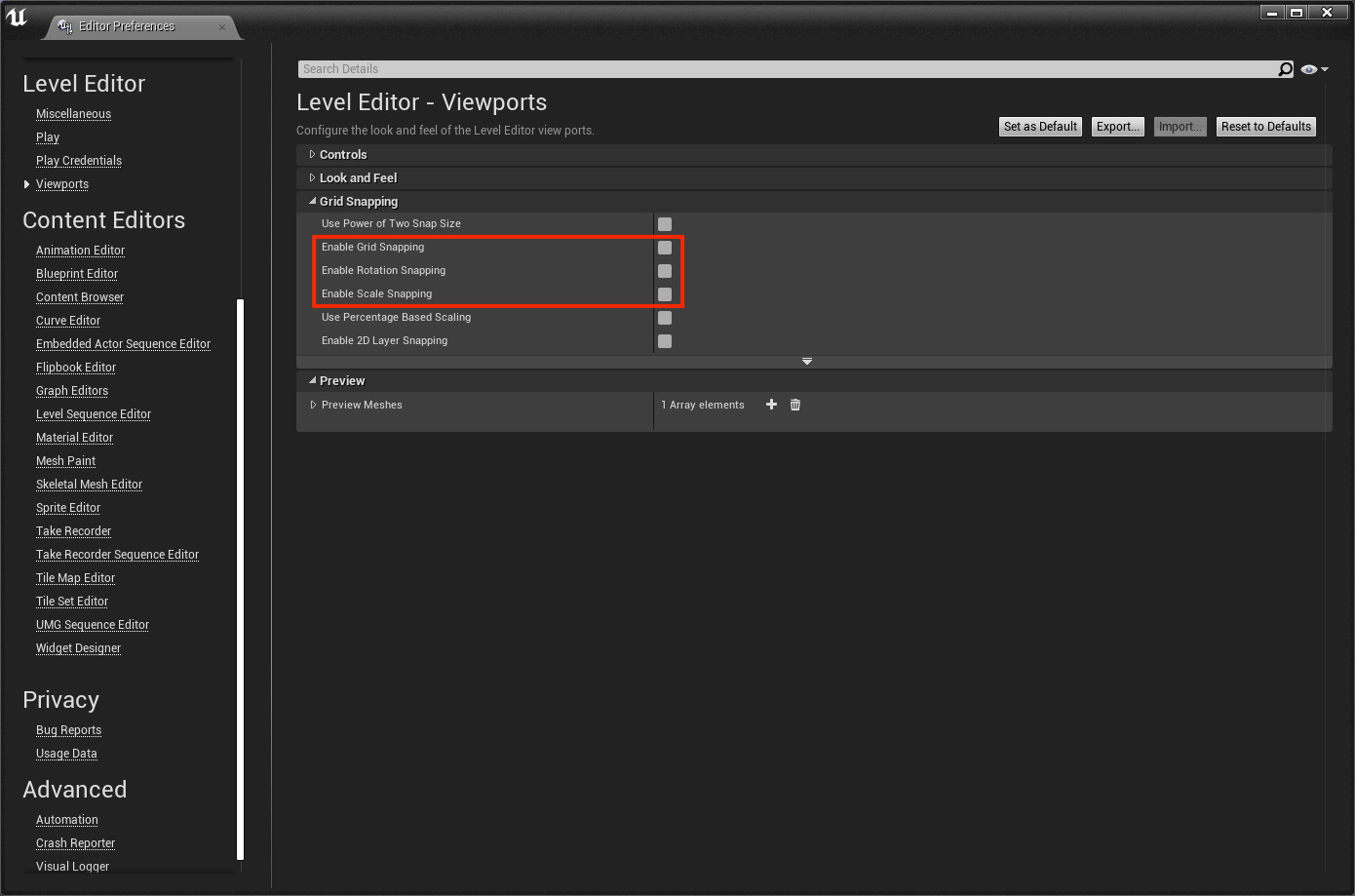This screenshot has height=896, width=1355.
Task: Check Use Power of Two Snap Size
Action: (x=665, y=224)
